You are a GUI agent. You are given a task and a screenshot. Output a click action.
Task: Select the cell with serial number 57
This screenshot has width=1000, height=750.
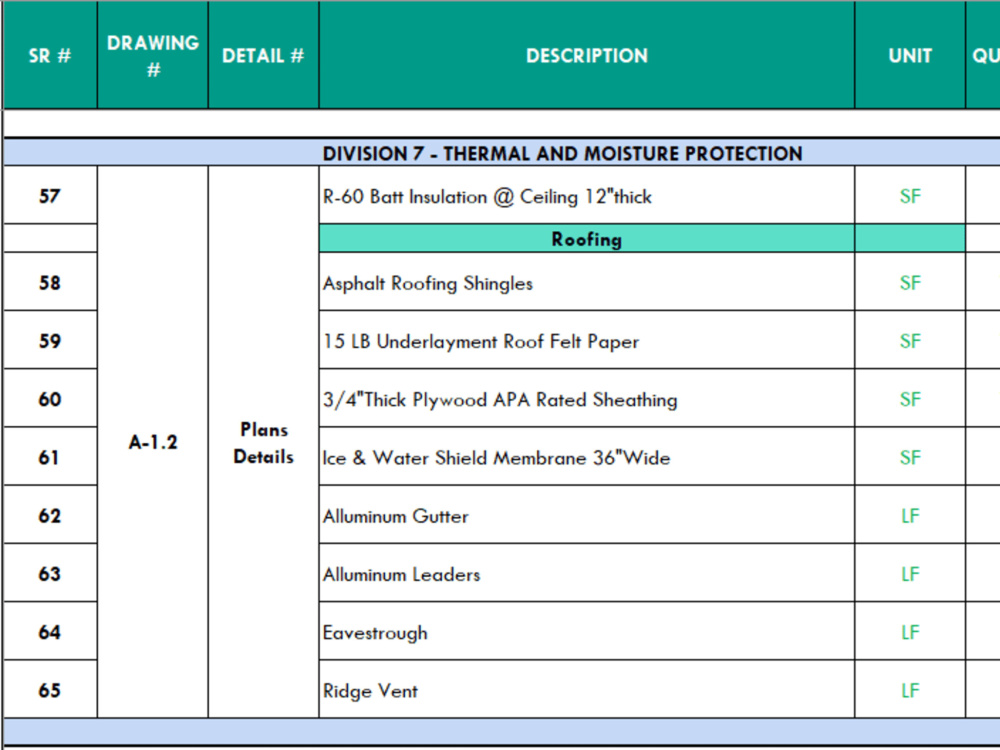click(50, 196)
